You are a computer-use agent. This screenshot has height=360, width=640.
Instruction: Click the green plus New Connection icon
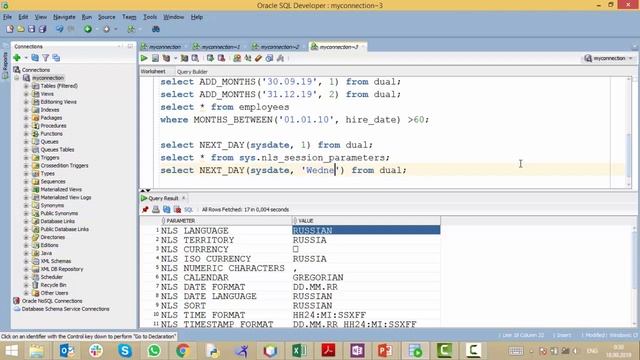tap(17, 58)
